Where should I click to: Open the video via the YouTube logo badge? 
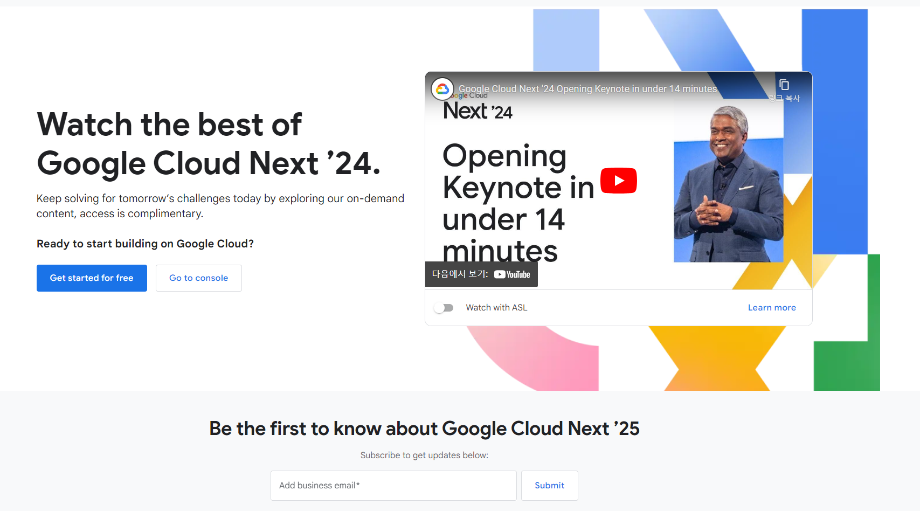tap(512, 274)
